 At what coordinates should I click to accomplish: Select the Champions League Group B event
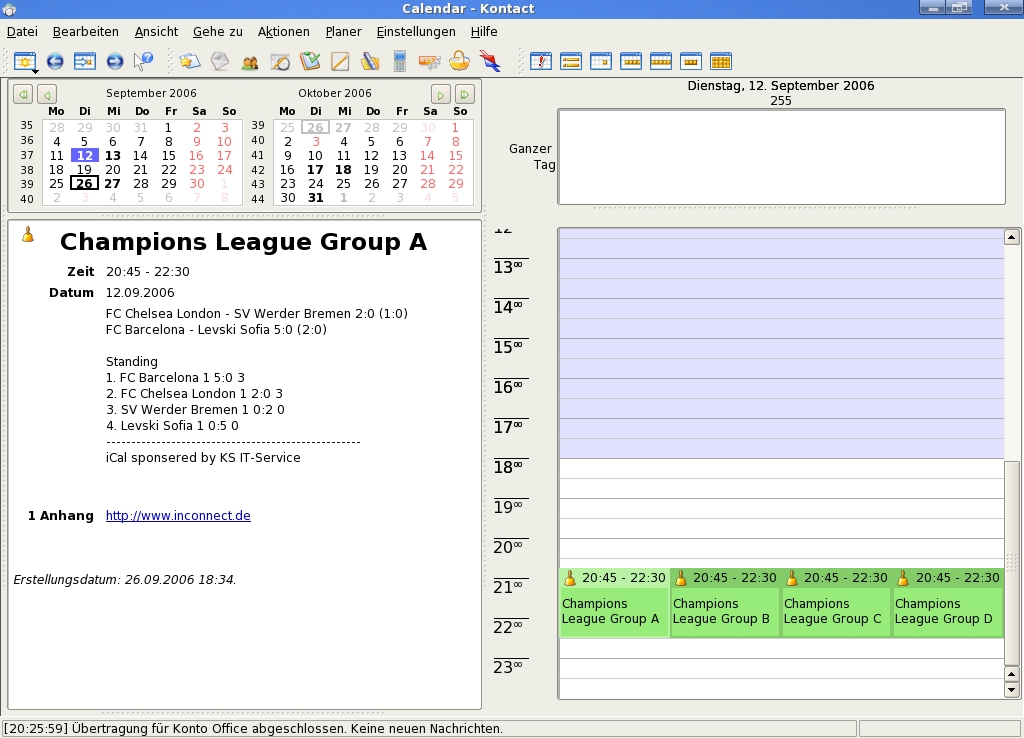click(x=725, y=603)
